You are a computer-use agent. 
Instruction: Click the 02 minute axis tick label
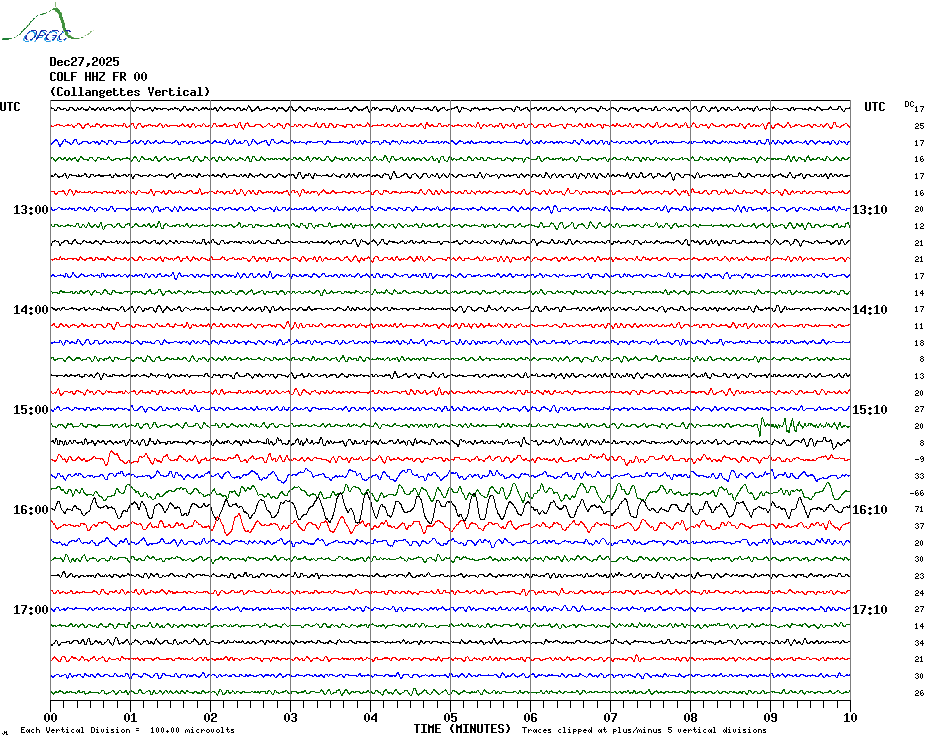pos(211,717)
